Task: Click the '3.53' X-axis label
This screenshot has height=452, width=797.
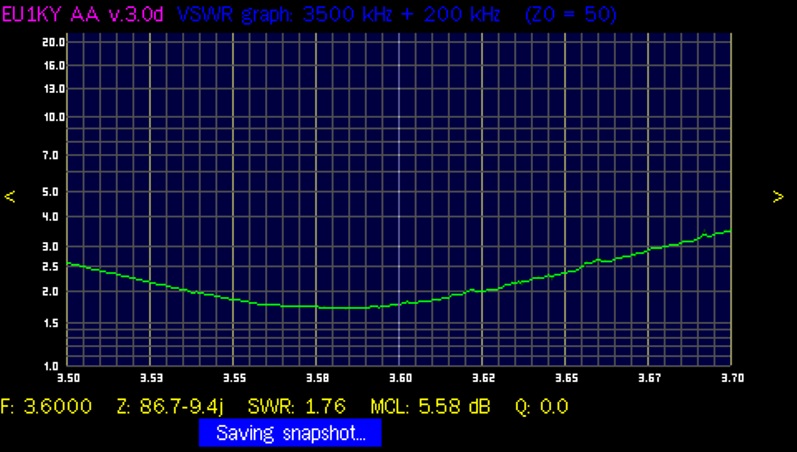Action: click(151, 378)
